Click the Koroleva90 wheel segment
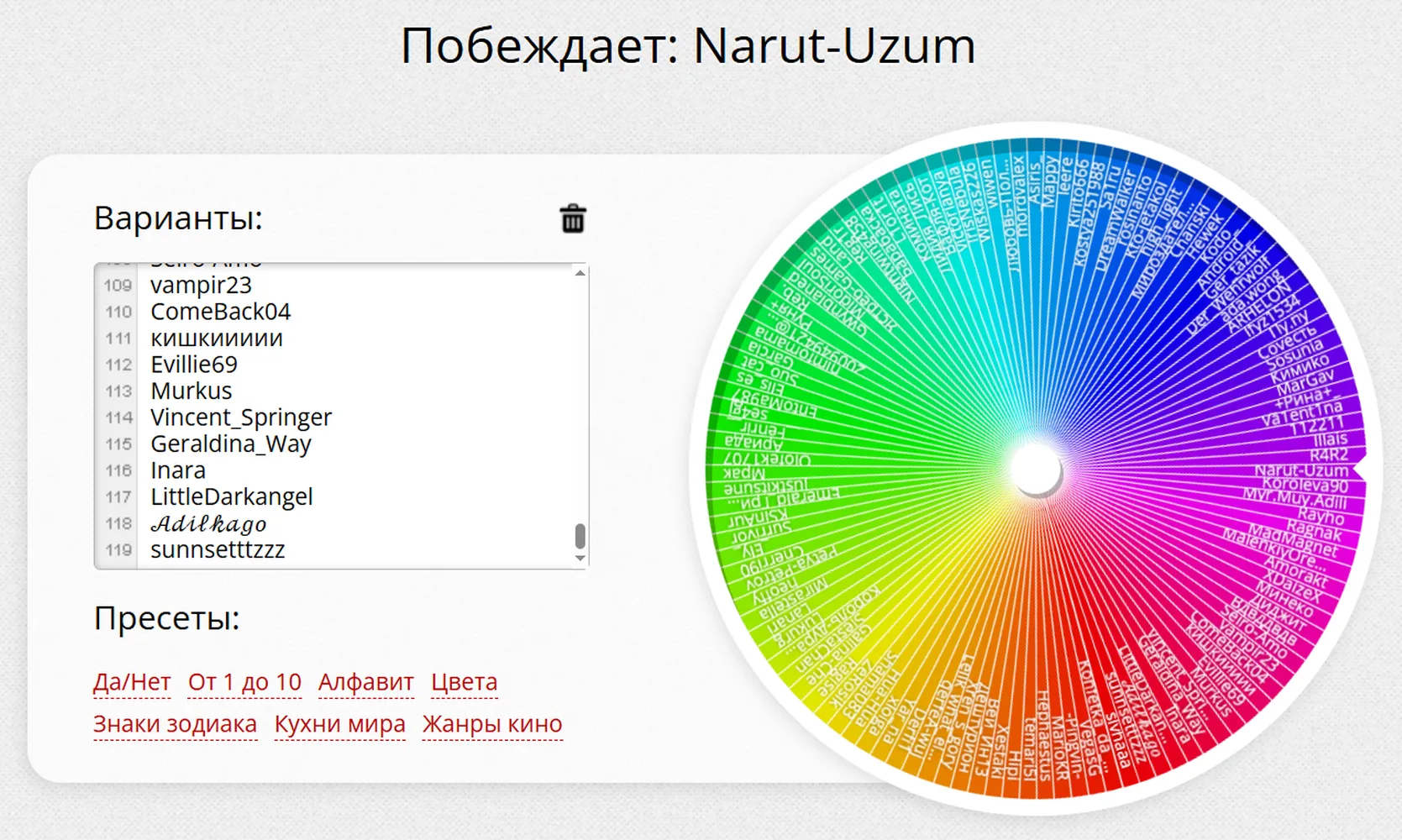1402x840 pixels. [1305, 486]
